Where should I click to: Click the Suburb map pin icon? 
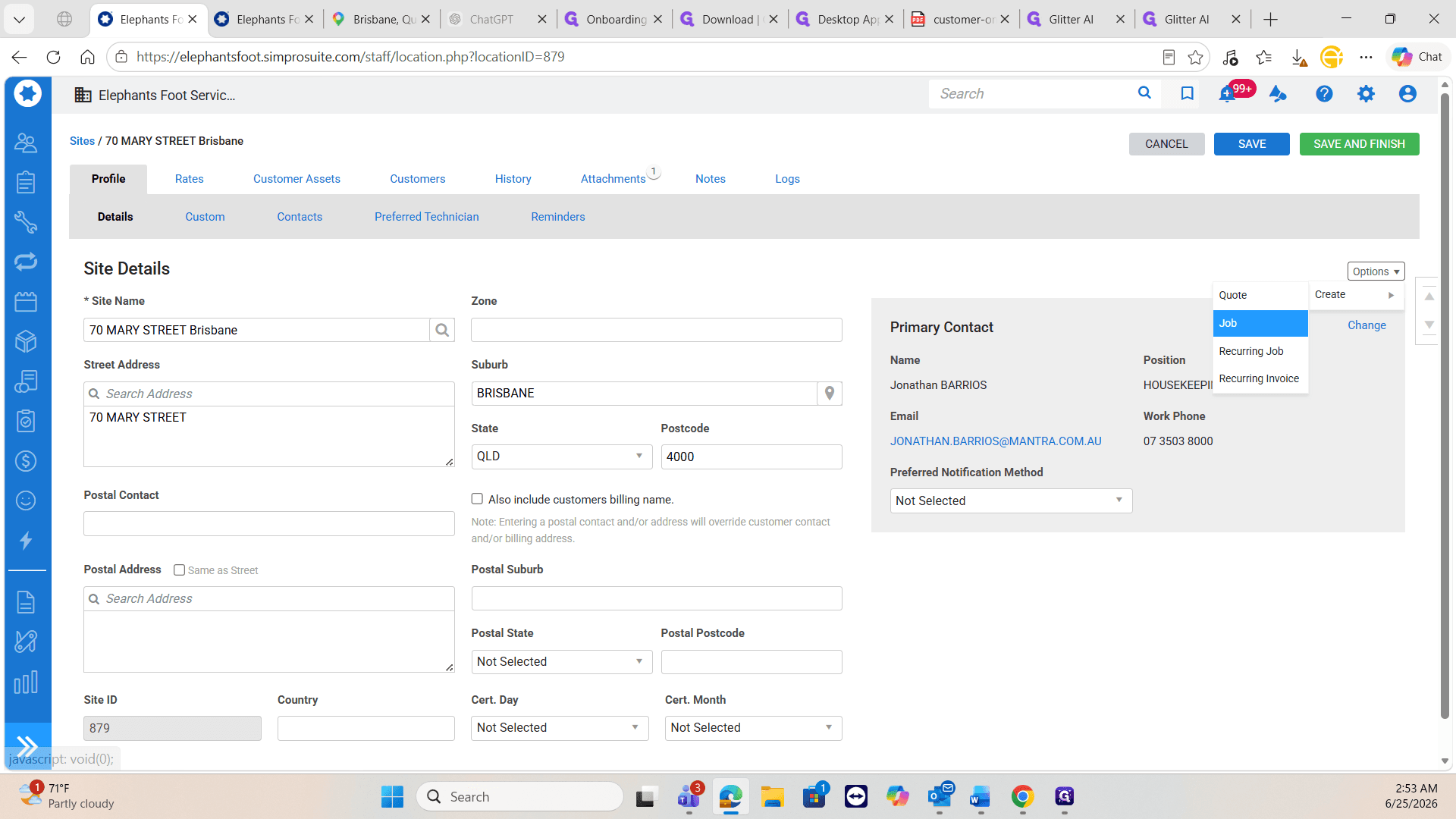[830, 393]
